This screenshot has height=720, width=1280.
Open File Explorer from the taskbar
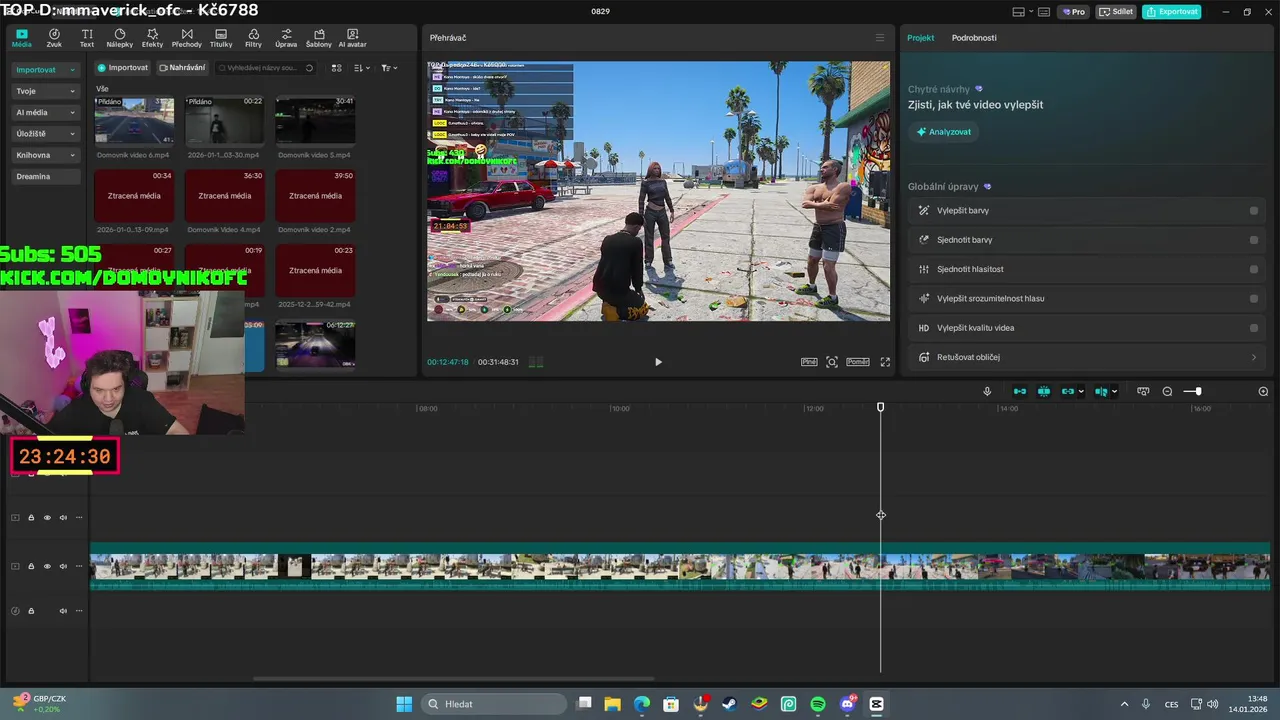pyautogui.click(x=612, y=704)
